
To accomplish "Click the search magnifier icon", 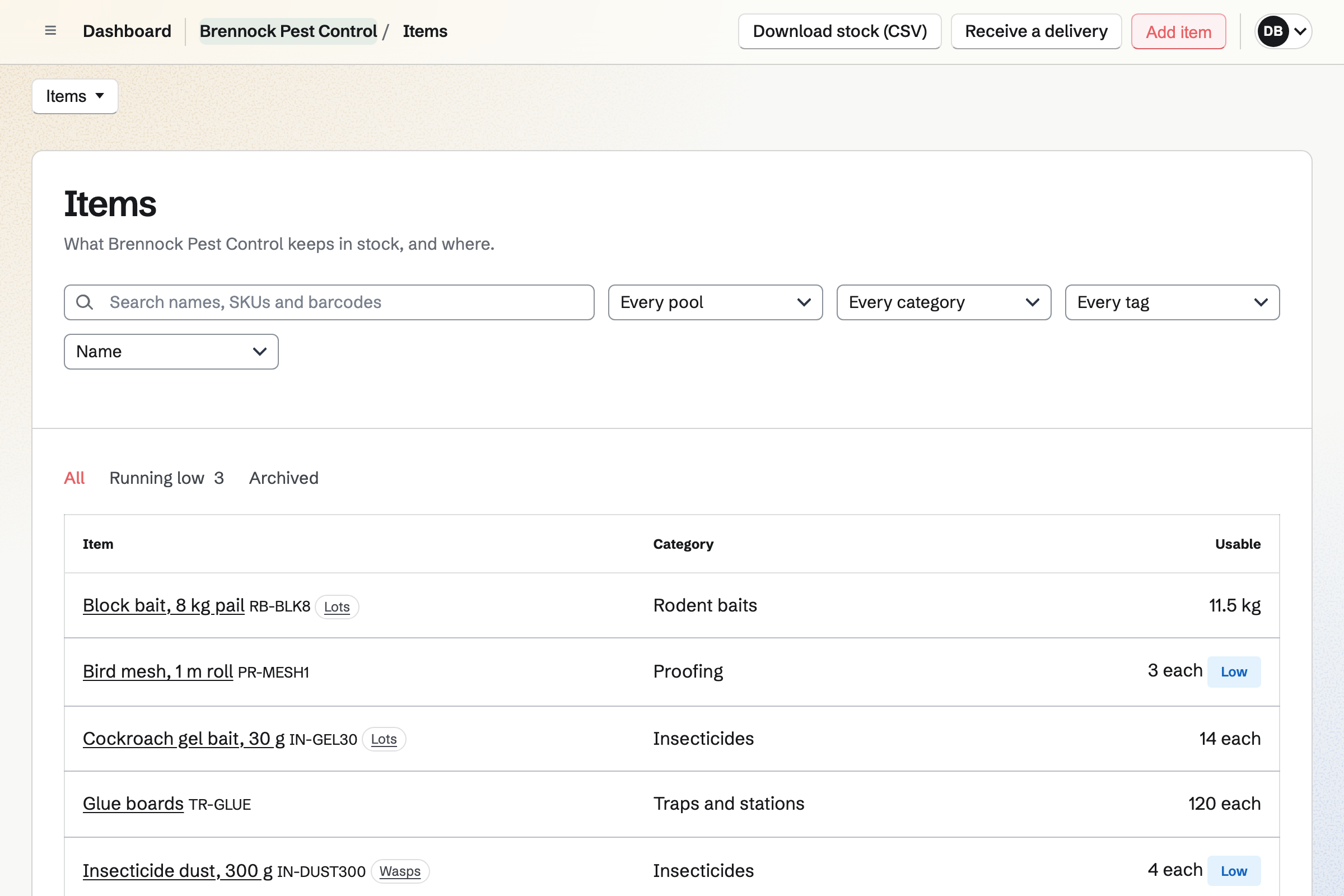I will pos(85,302).
